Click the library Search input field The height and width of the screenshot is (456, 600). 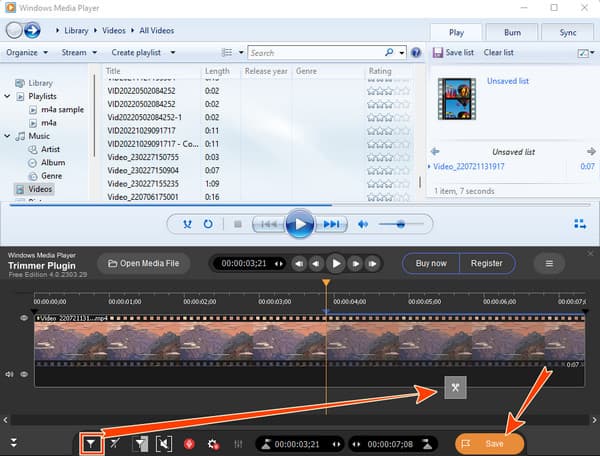[315, 52]
